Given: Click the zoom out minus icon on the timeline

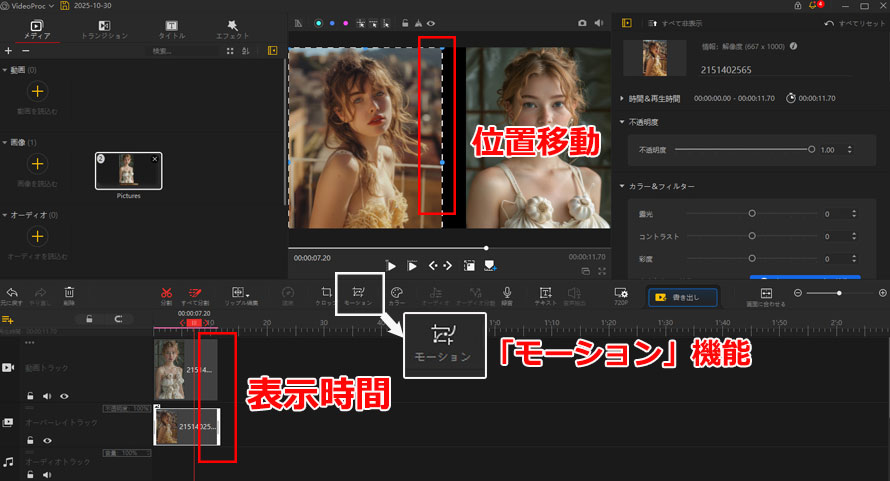Looking at the screenshot, I should click(x=797, y=293).
